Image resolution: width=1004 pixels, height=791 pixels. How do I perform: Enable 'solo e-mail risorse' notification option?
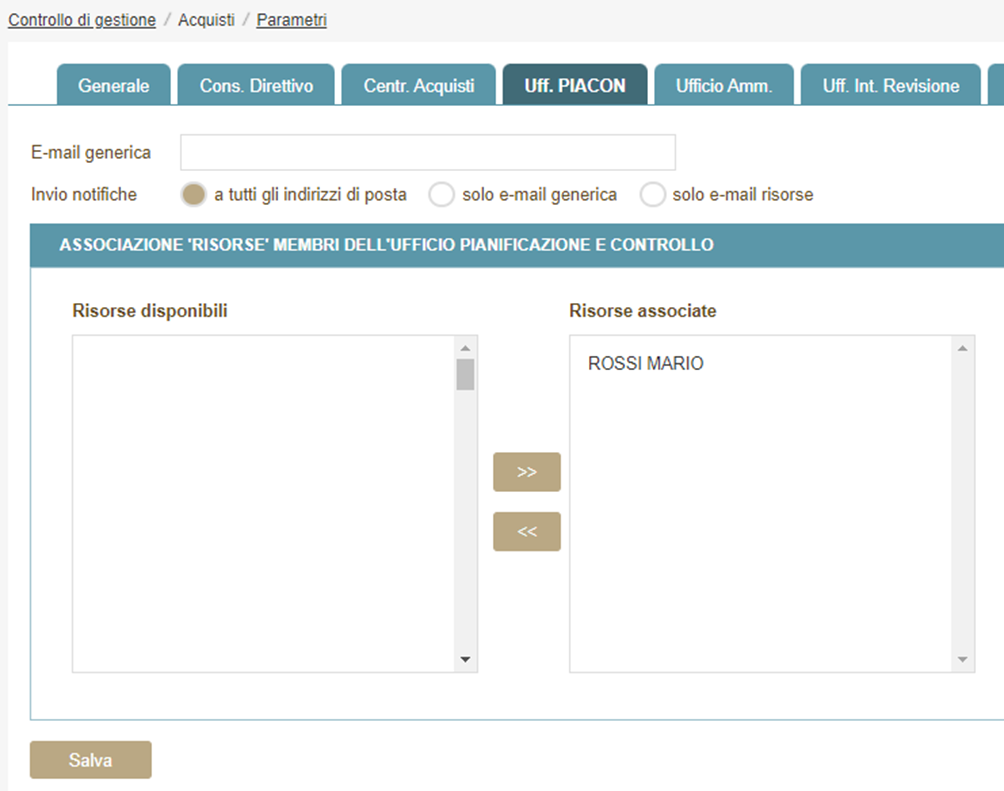tap(653, 195)
